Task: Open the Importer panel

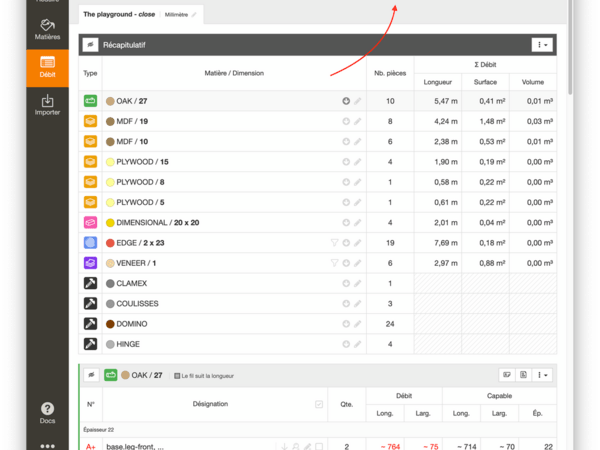Action: [48, 105]
